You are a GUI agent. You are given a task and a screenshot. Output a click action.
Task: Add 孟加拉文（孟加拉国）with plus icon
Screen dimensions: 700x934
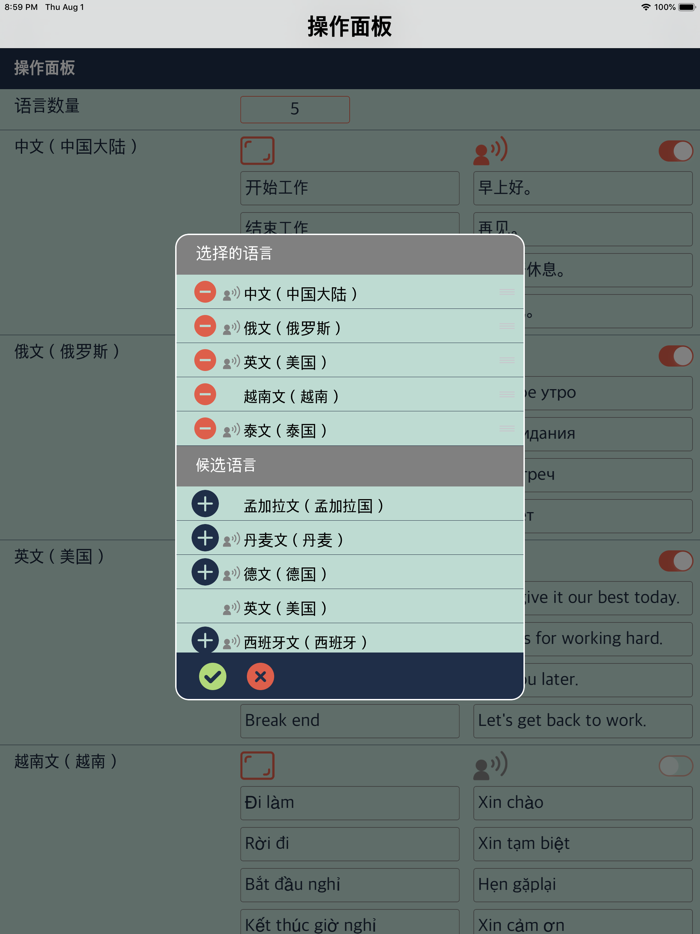pyautogui.click(x=205, y=504)
